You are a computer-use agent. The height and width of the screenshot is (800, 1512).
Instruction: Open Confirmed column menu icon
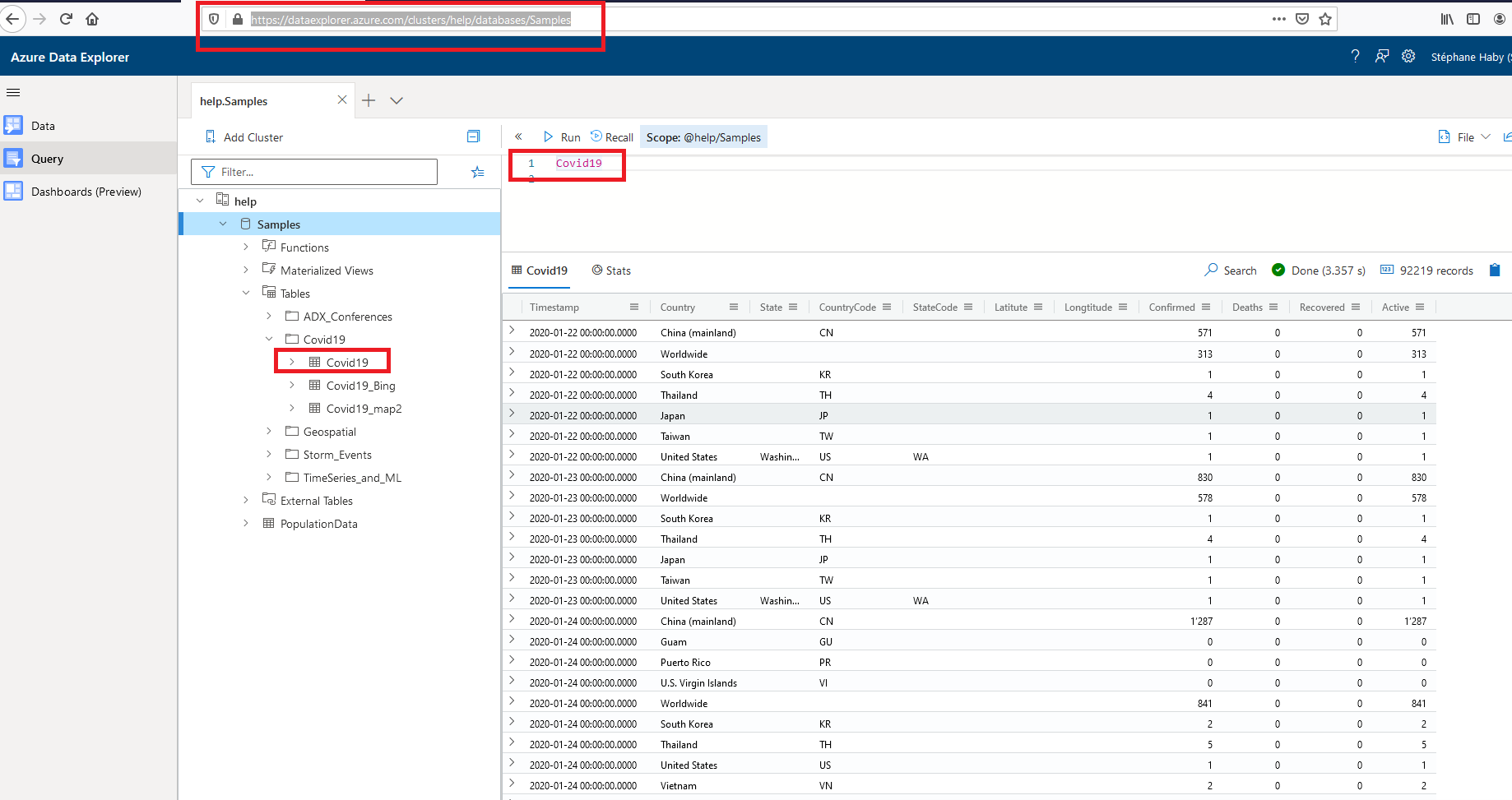tap(1206, 307)
